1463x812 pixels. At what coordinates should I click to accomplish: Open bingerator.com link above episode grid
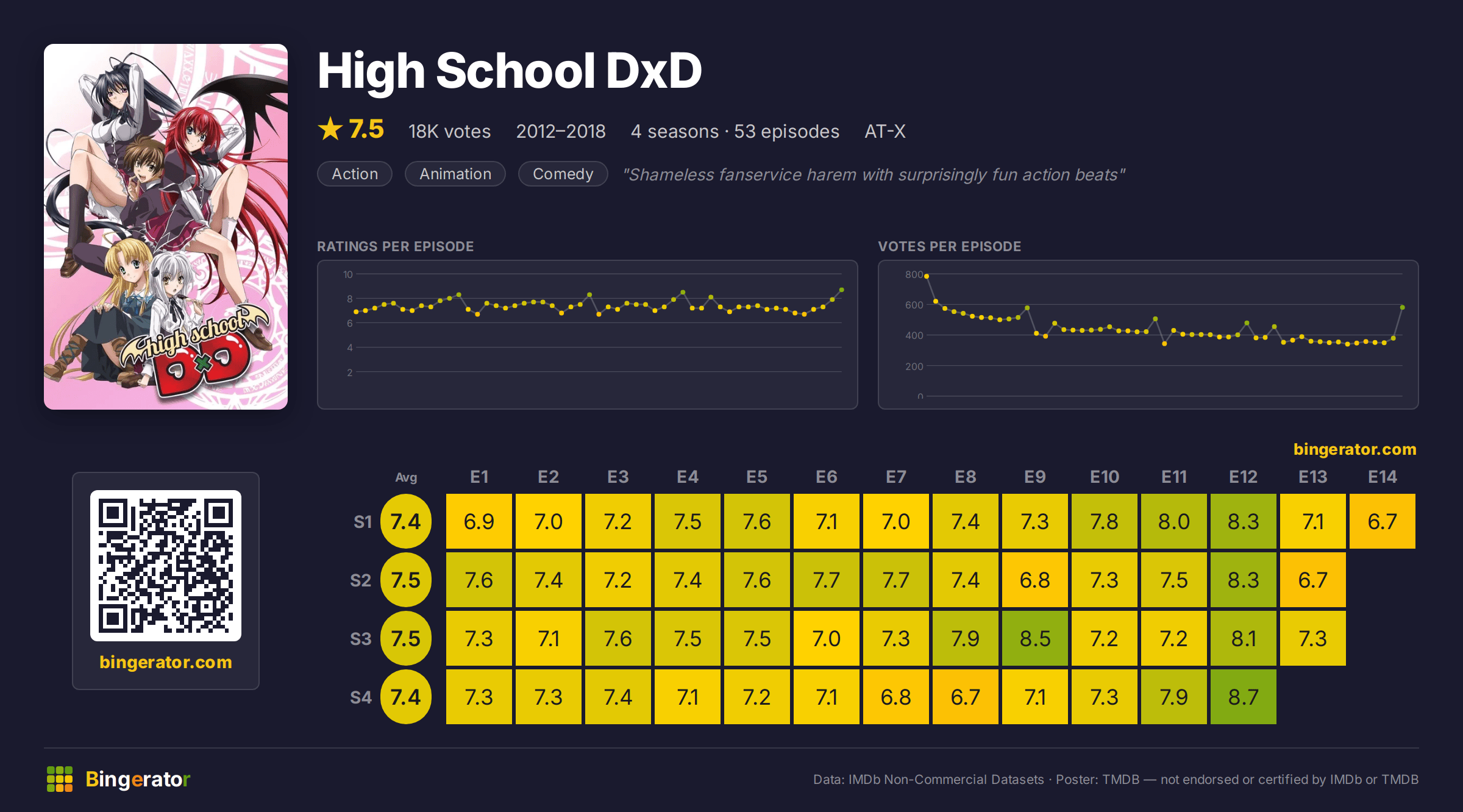1354,449
